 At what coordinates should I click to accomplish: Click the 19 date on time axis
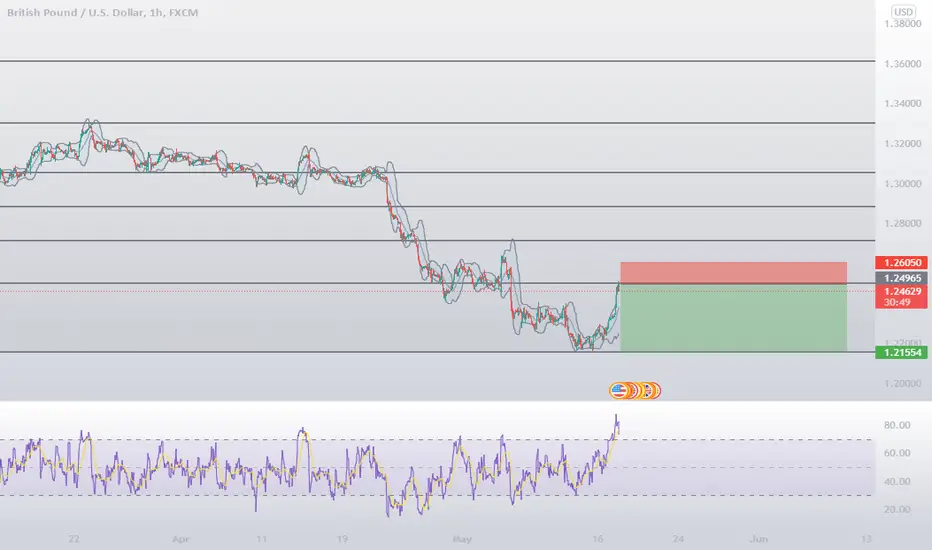coord(342,539)
